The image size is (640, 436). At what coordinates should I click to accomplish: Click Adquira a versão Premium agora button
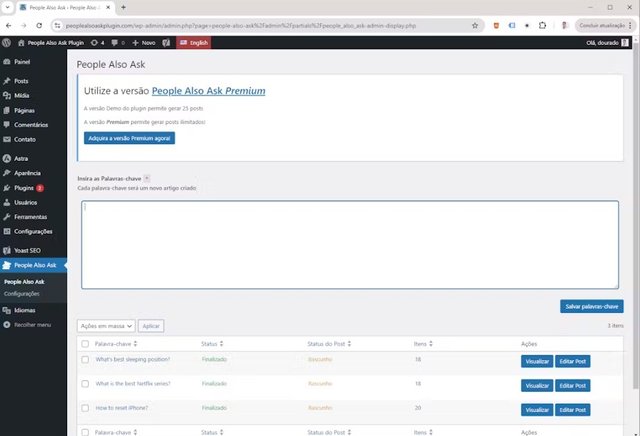(x=129, y=138)
